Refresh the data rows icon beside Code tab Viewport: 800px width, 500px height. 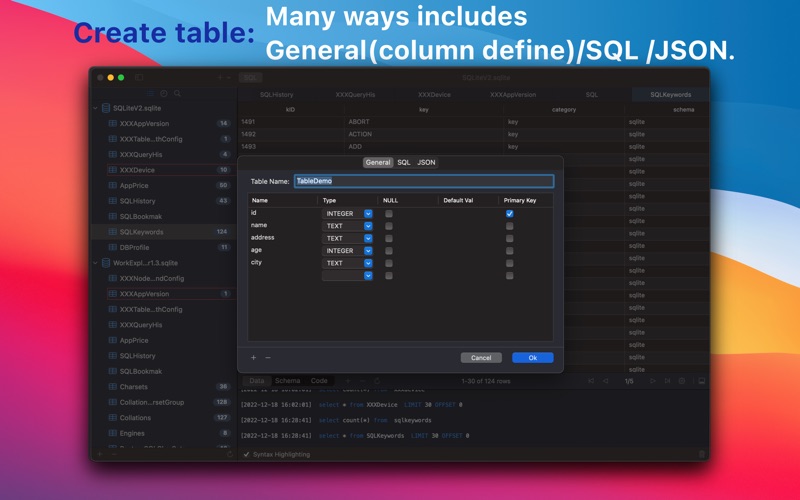(377, 381)
